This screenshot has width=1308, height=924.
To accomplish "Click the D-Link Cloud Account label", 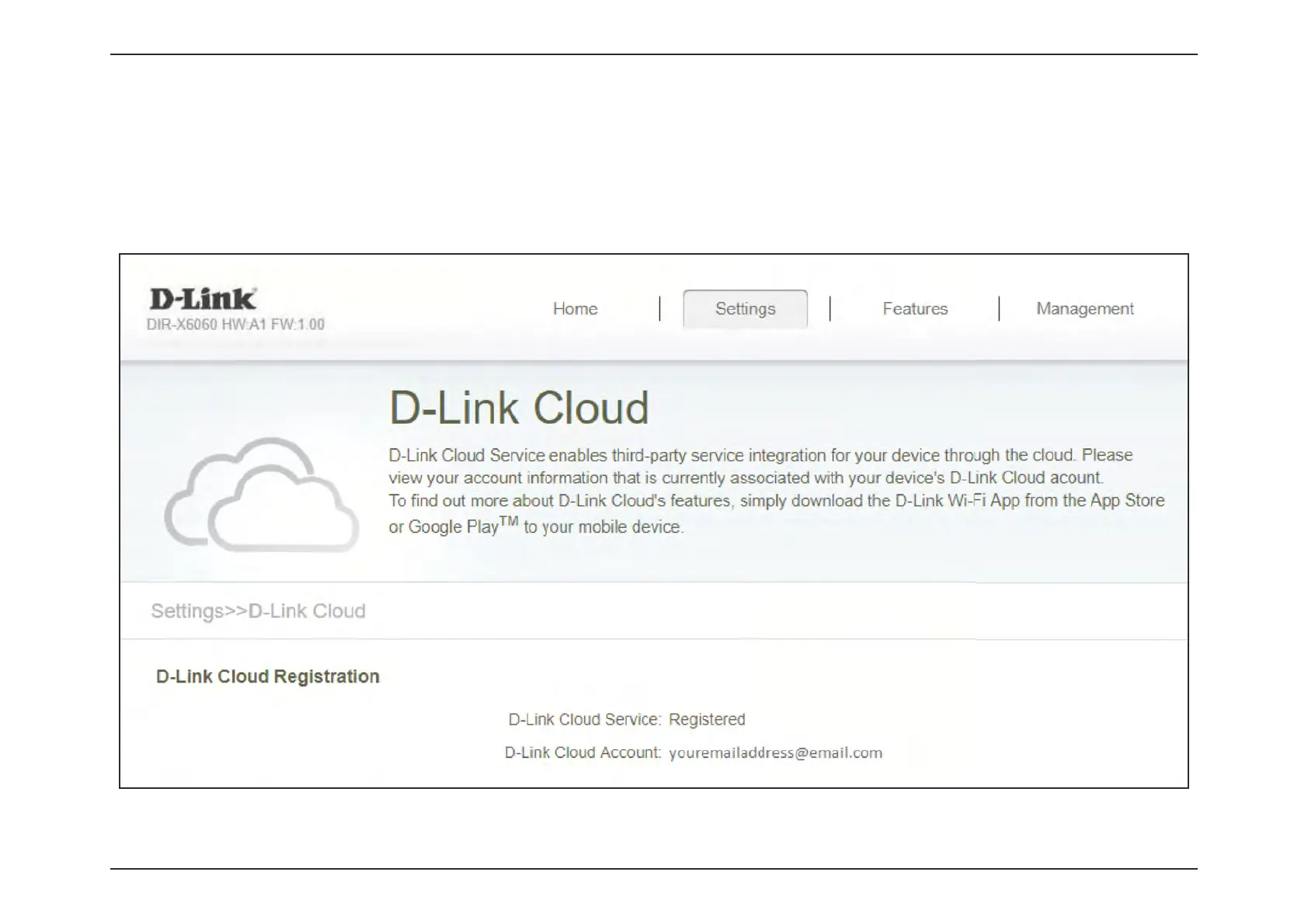I will pyautogui.click(x=583, y=753).
